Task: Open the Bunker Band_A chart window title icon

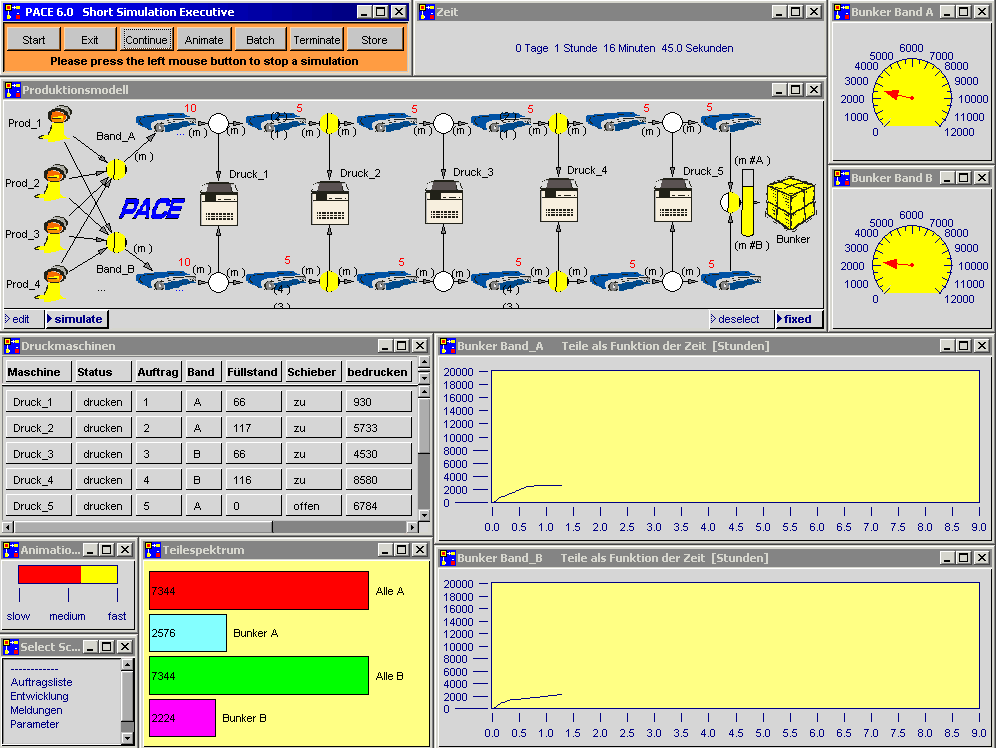Action: point(448,346)
